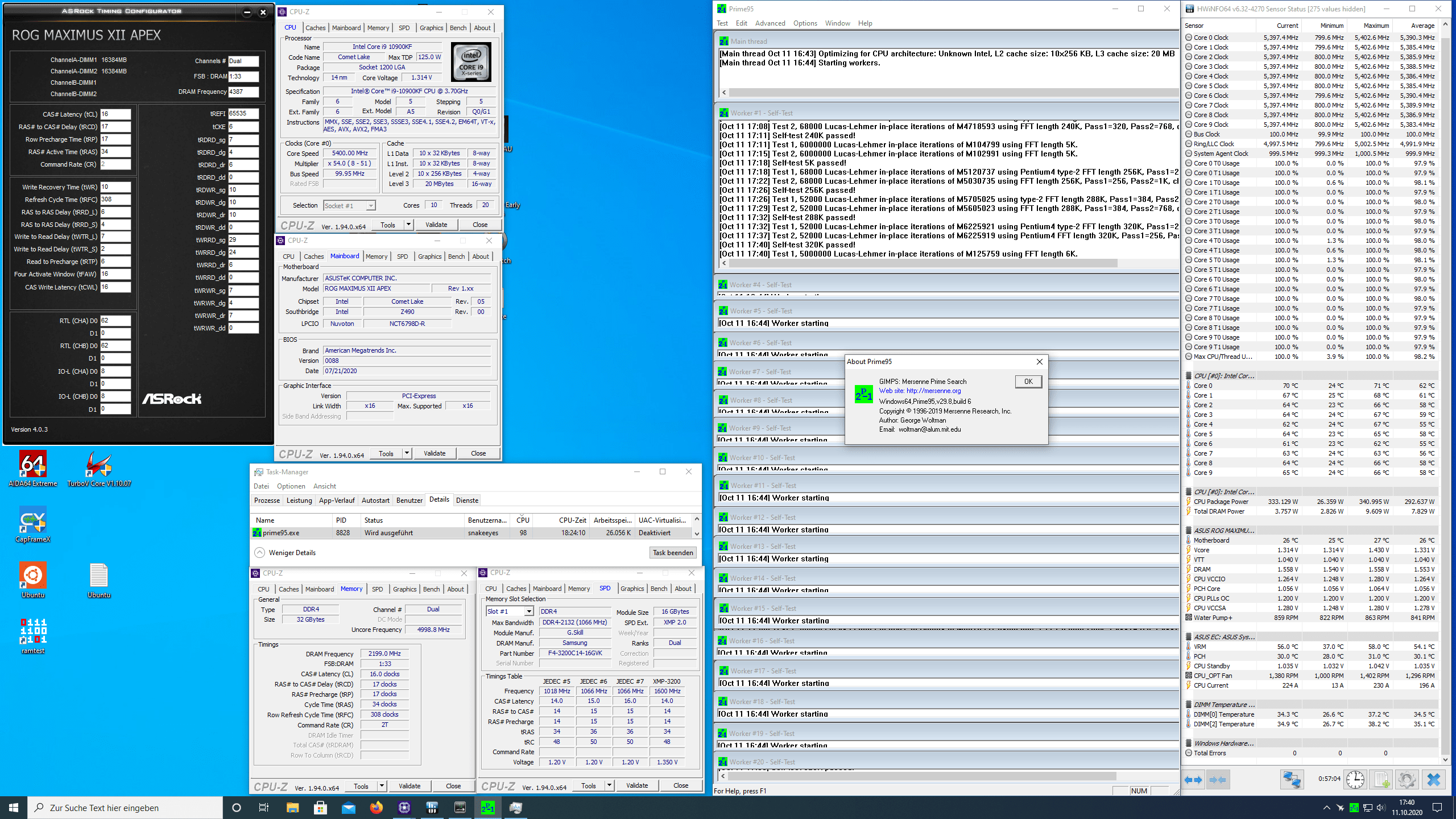
Task: Open mersenne.org web site link
Action: (933, 391)
